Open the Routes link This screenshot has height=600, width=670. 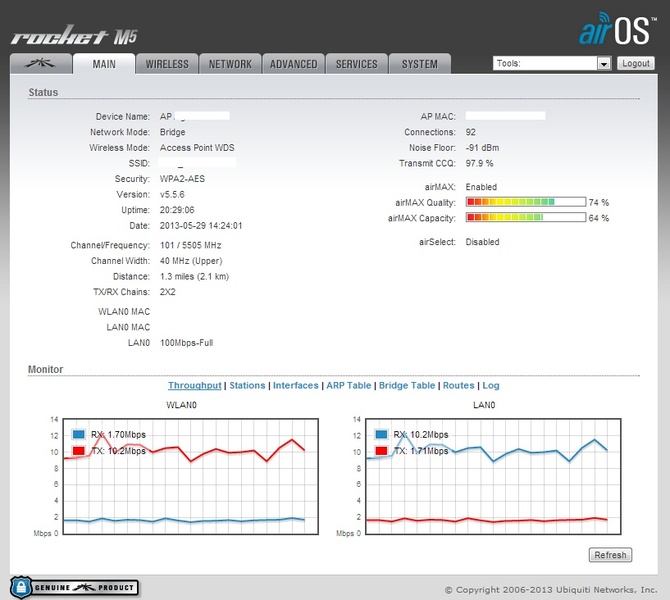[x=458, y=385]
